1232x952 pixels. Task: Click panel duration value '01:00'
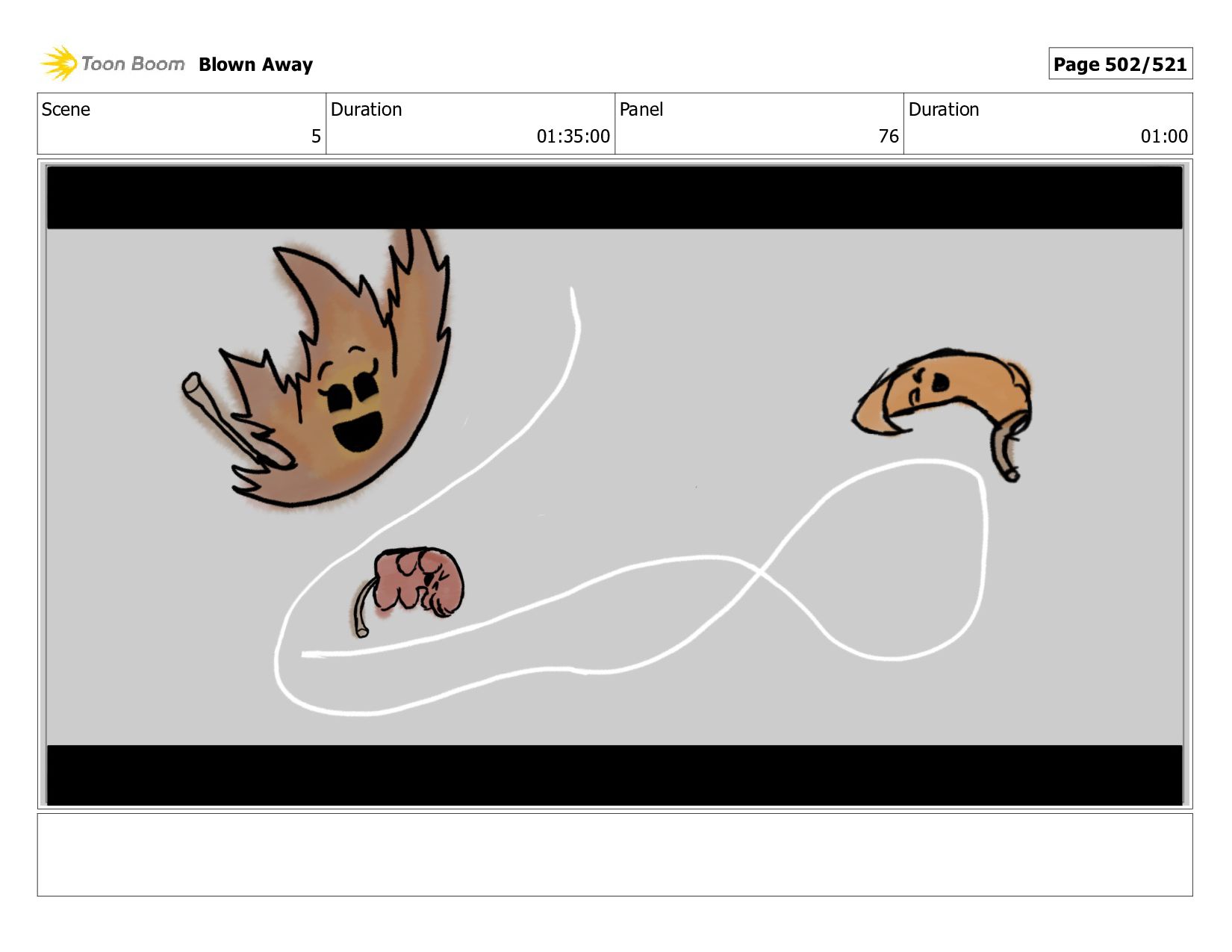[x=1164, y=137]
